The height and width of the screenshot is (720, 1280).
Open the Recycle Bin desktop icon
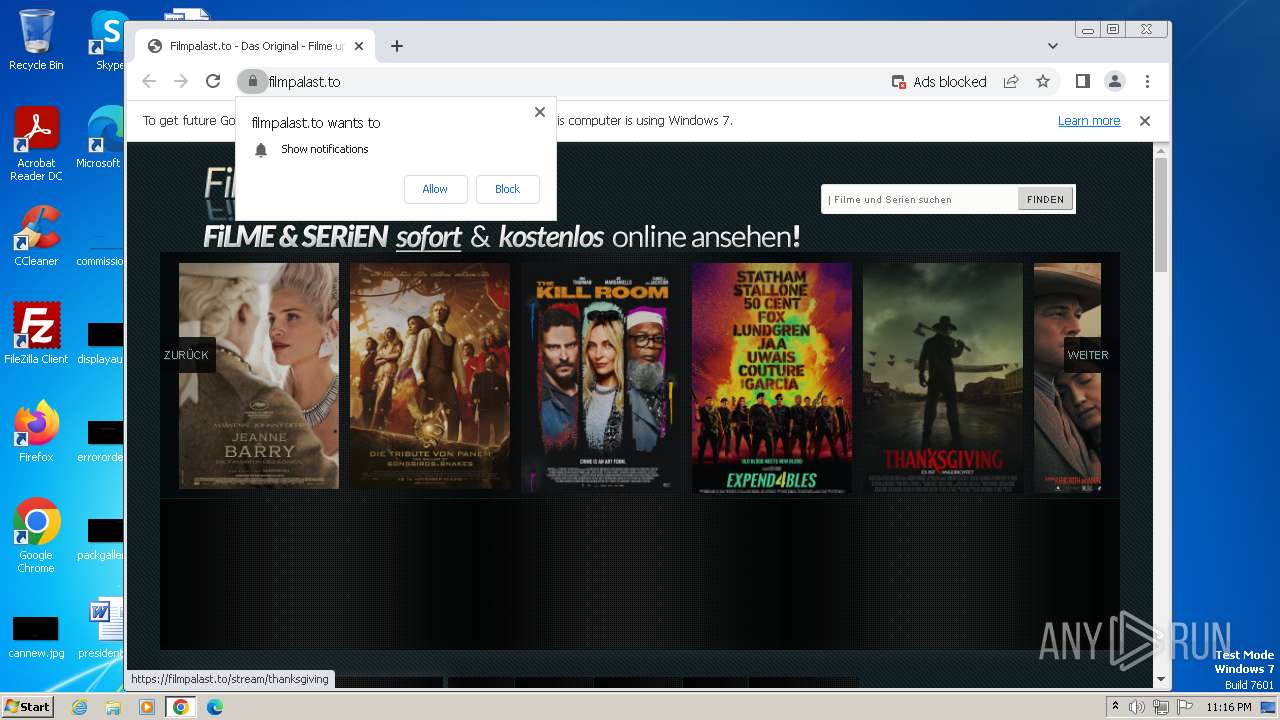(36, 40)
